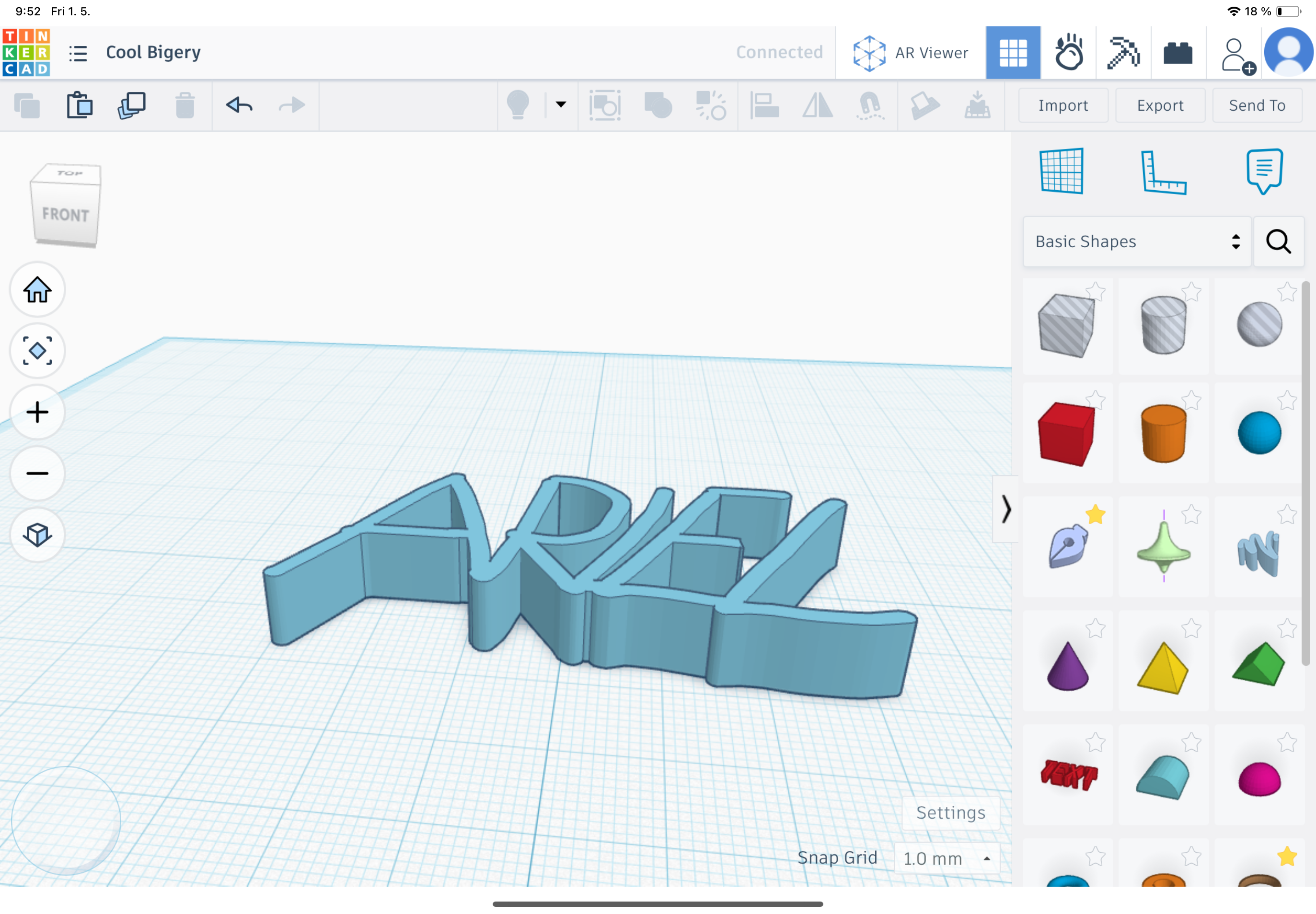Select the striped Cylinder hole shape
Image resolution: width=1316 pixels, height=914 pixels.
click(x=1164, y=325)
